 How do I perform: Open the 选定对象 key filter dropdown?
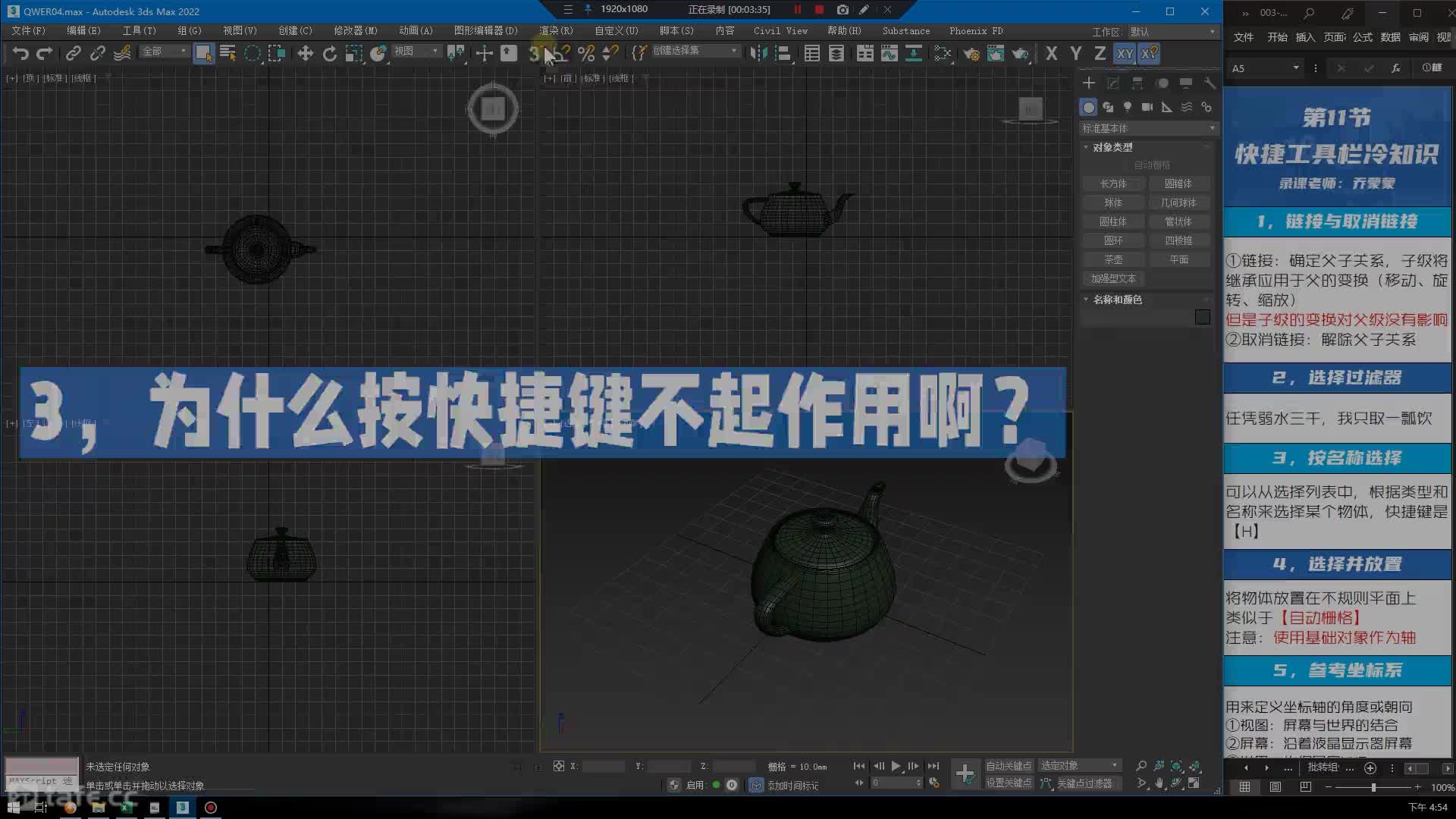point(1080,766)
